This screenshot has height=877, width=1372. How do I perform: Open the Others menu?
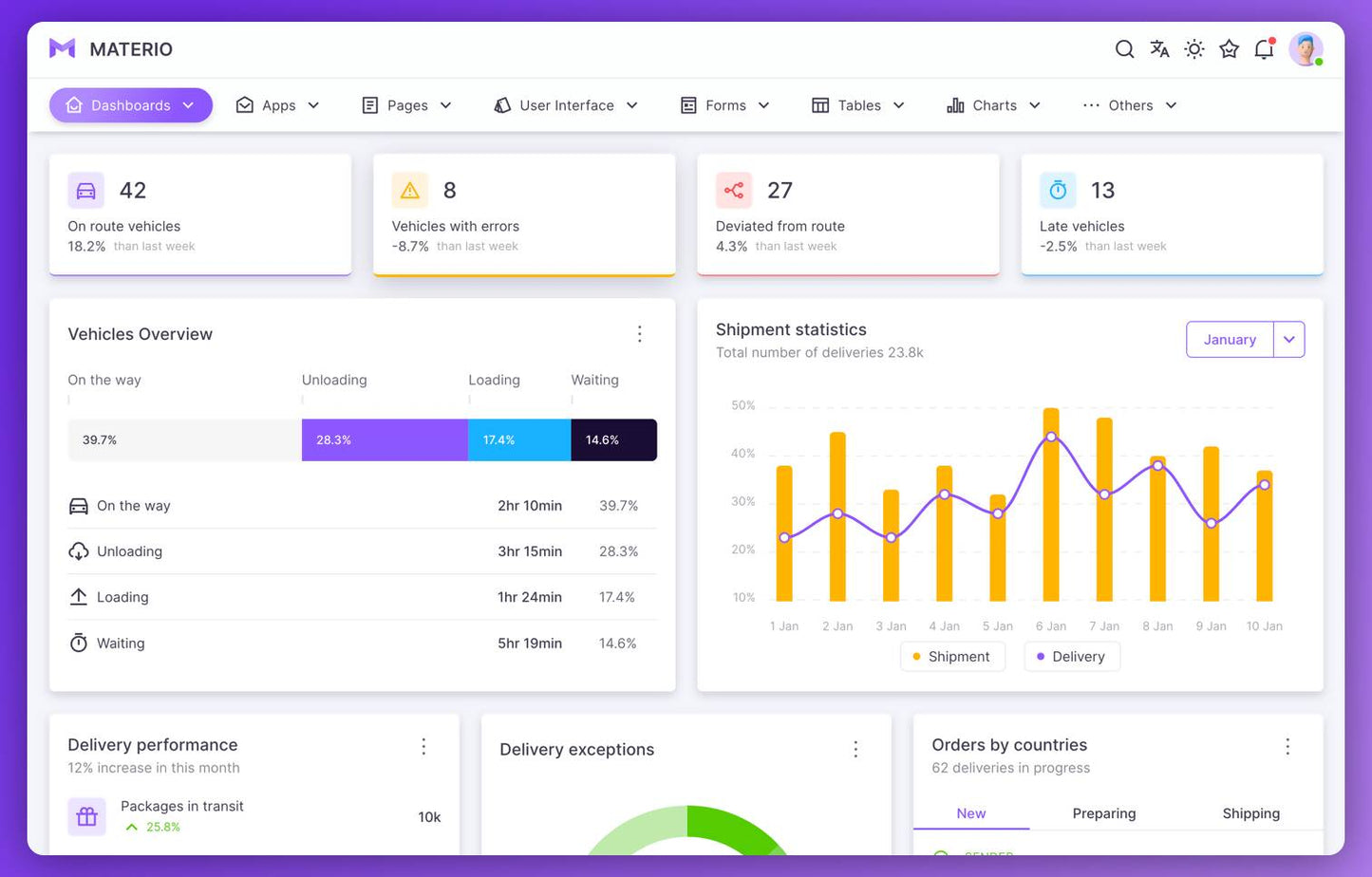point(1130,105)
